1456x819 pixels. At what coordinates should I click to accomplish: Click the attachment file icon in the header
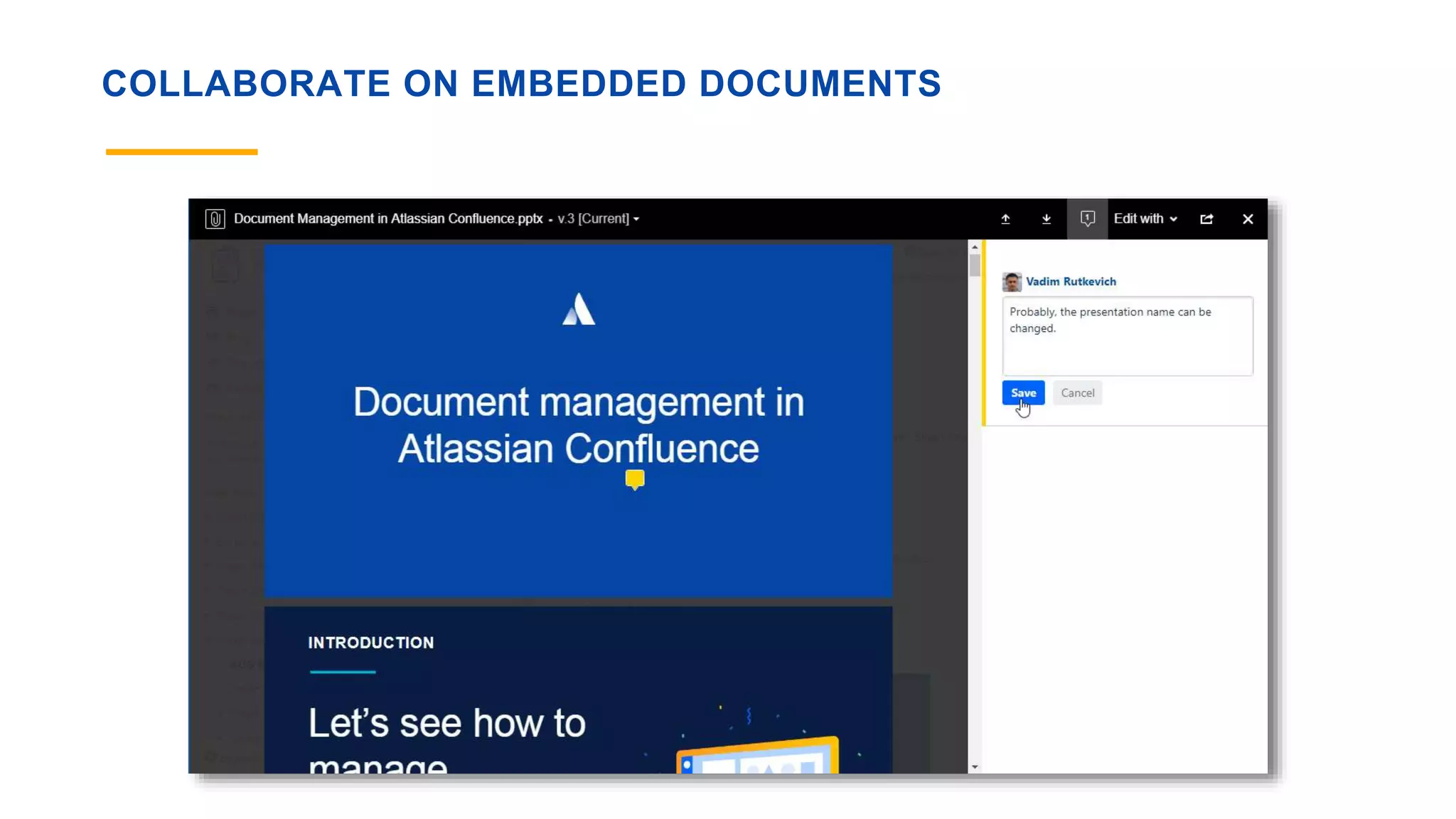215,219
